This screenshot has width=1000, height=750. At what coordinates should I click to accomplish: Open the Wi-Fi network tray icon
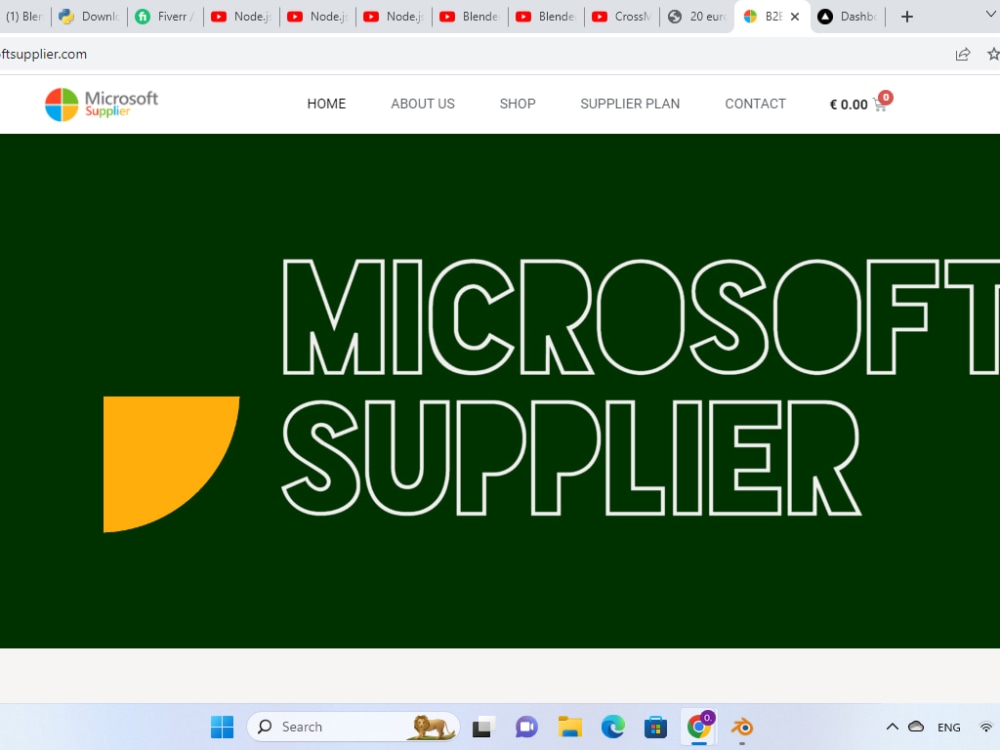tap(986, 726)
